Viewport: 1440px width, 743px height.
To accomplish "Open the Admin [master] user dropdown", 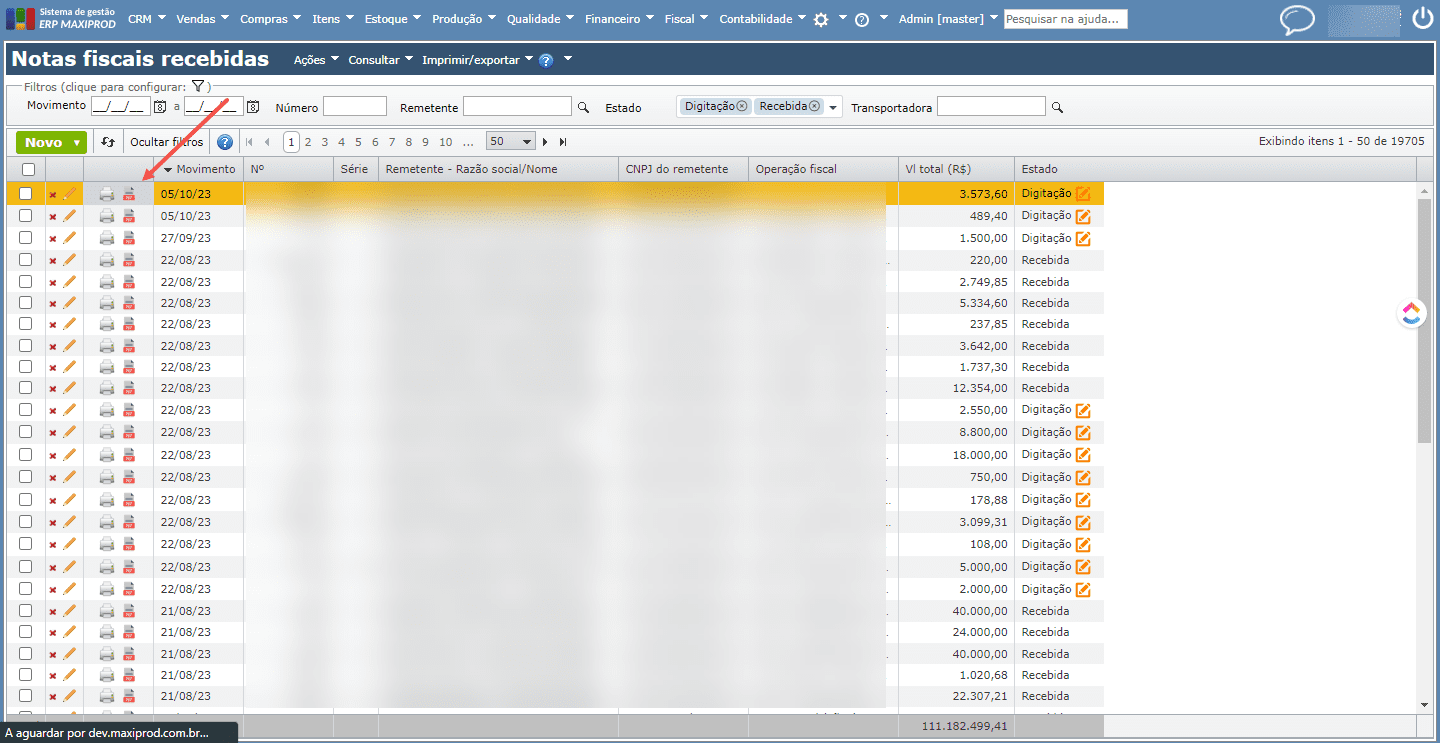I will click(x=948, y=19).
